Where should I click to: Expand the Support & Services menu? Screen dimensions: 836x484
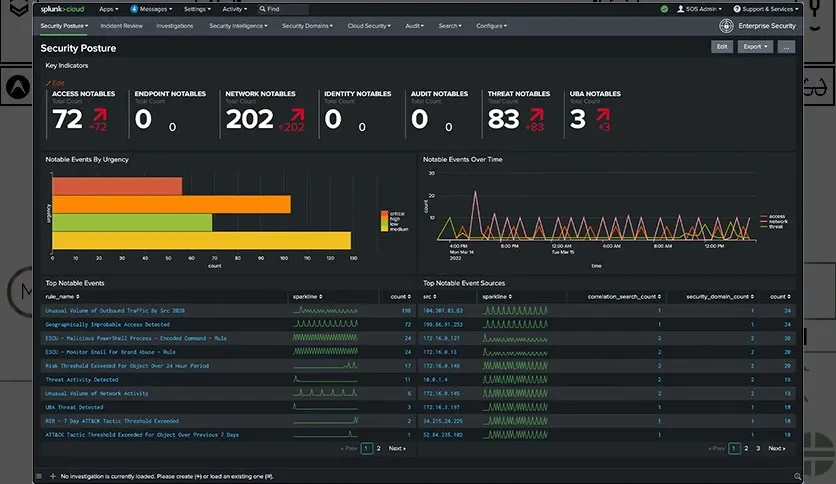point(766,9)
